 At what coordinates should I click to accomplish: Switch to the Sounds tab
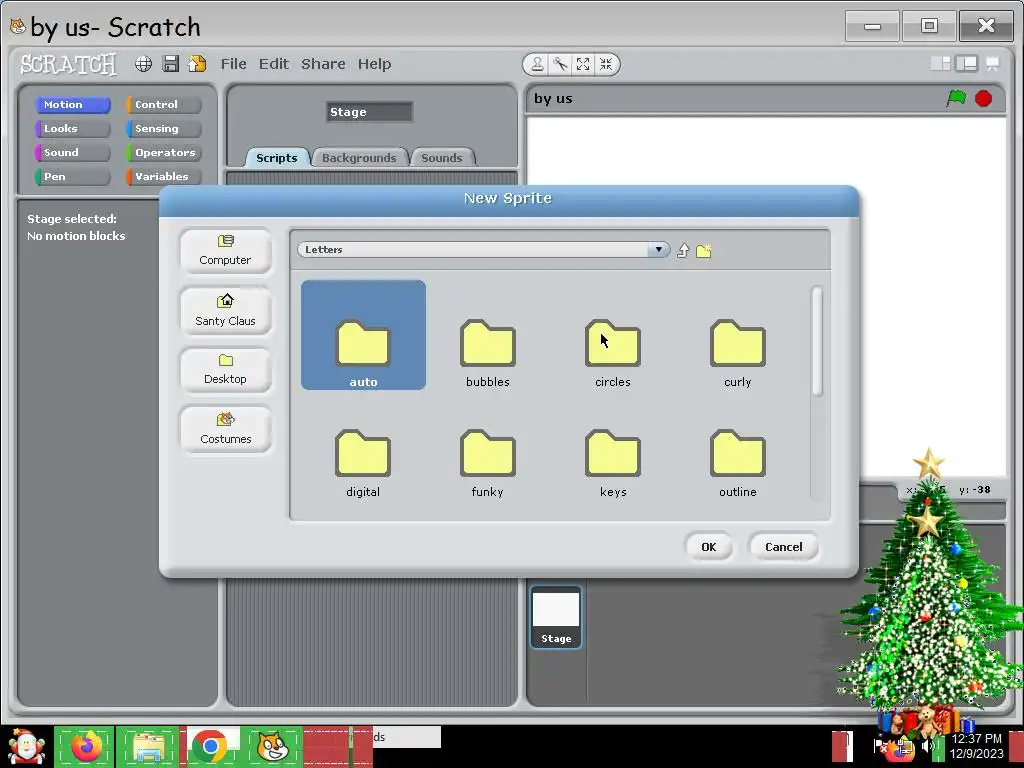point(442,157)
